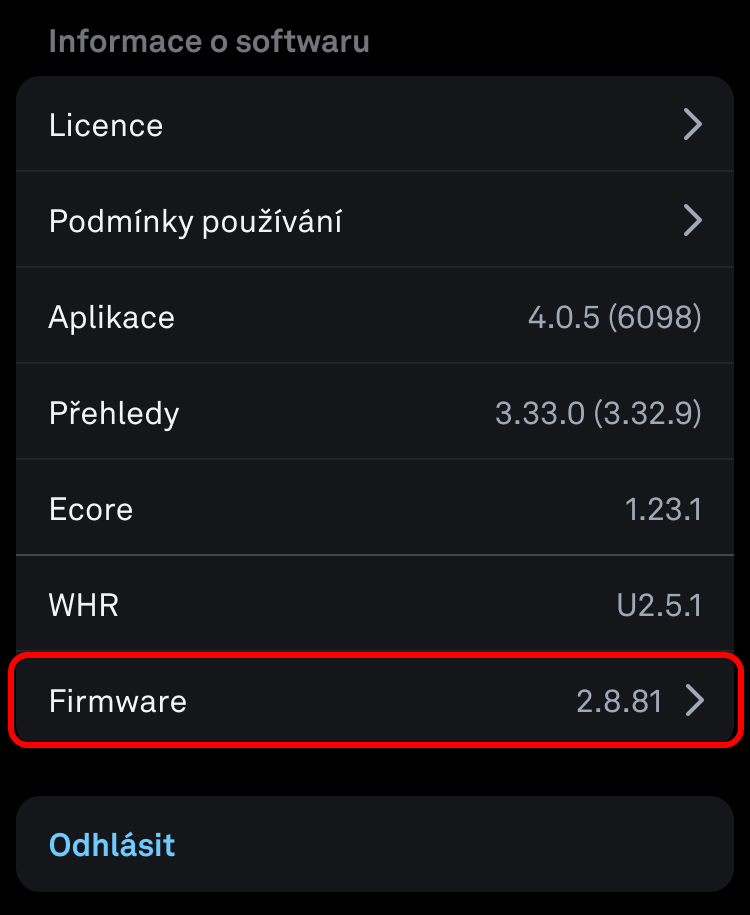Select the Aplikace version row
The image size is (750, 915).
pos(375,316)
